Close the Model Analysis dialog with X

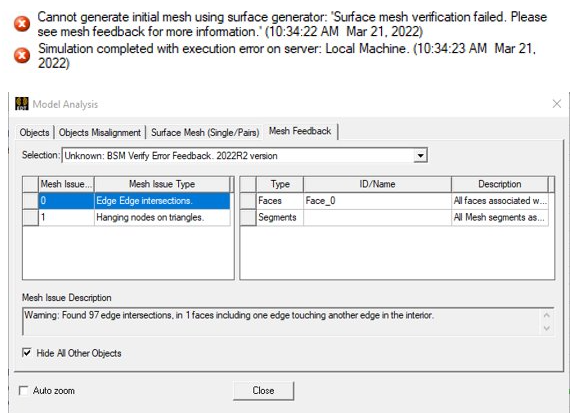pos(557,104)
